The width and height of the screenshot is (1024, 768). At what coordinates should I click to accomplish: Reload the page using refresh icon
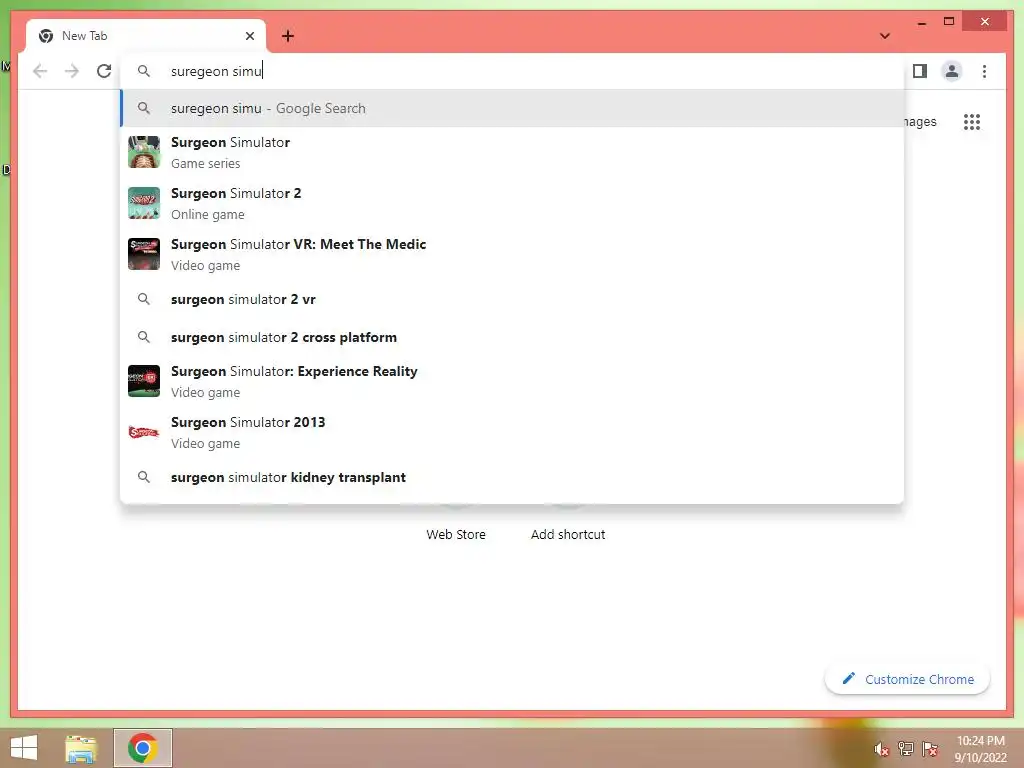[104, 71]
